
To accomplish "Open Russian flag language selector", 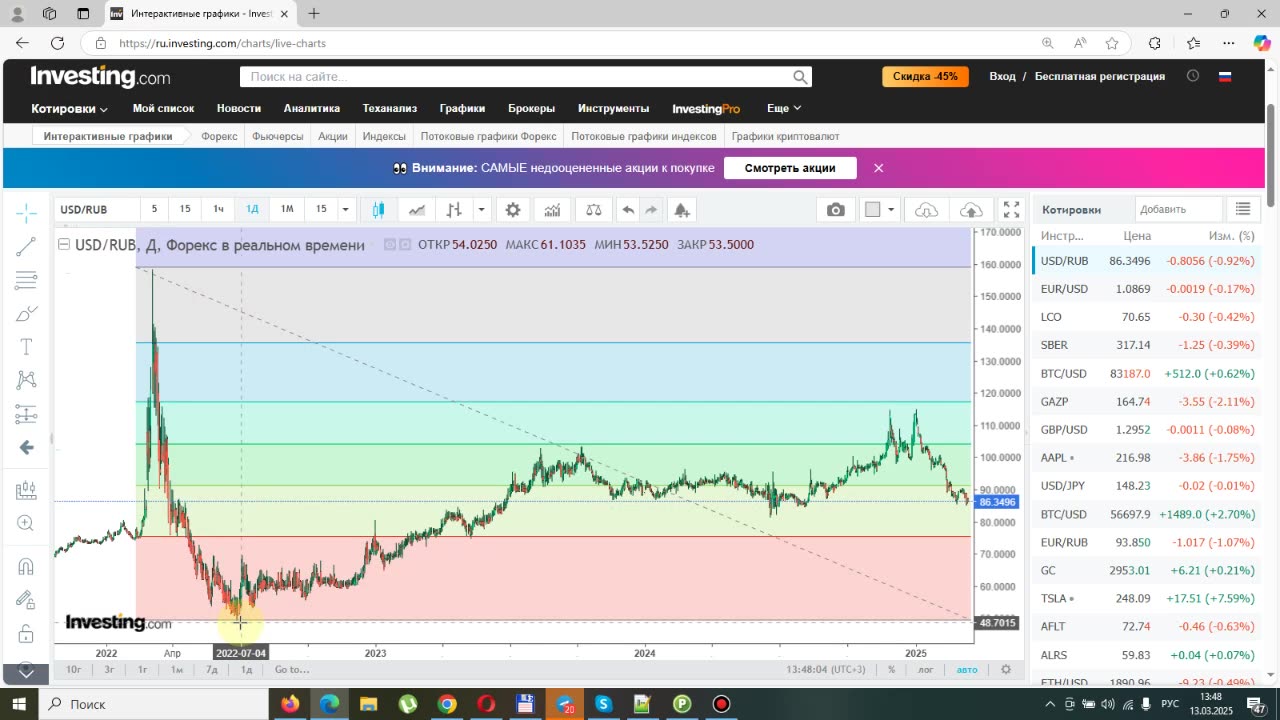I will [1225, 76].
